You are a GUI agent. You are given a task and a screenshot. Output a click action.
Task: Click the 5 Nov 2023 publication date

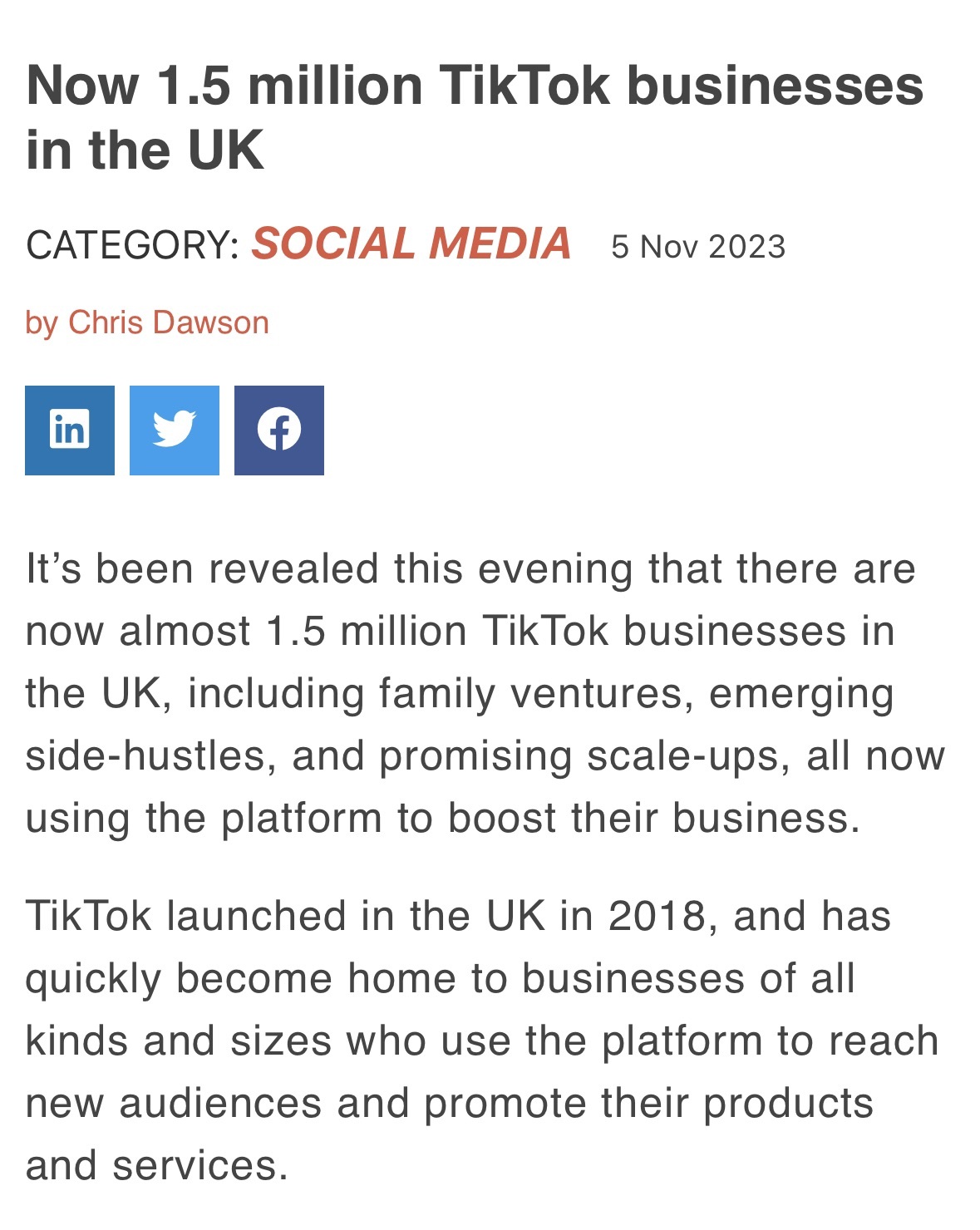coord(698,247)
